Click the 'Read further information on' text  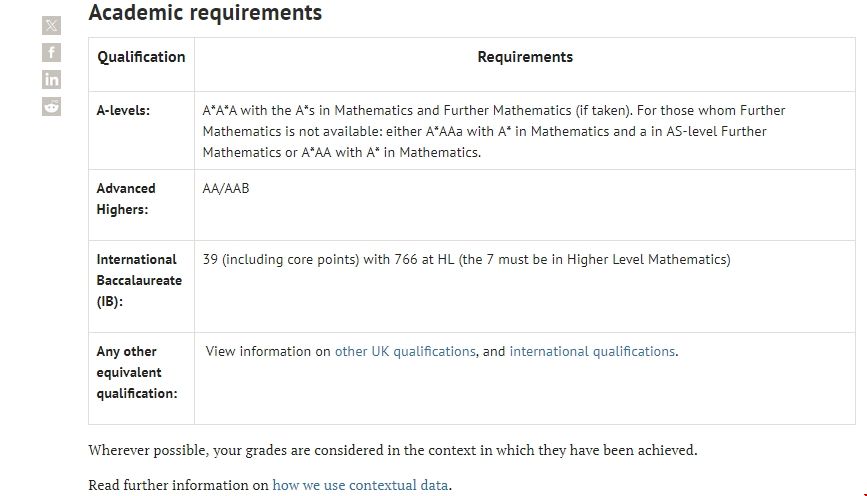179,486
